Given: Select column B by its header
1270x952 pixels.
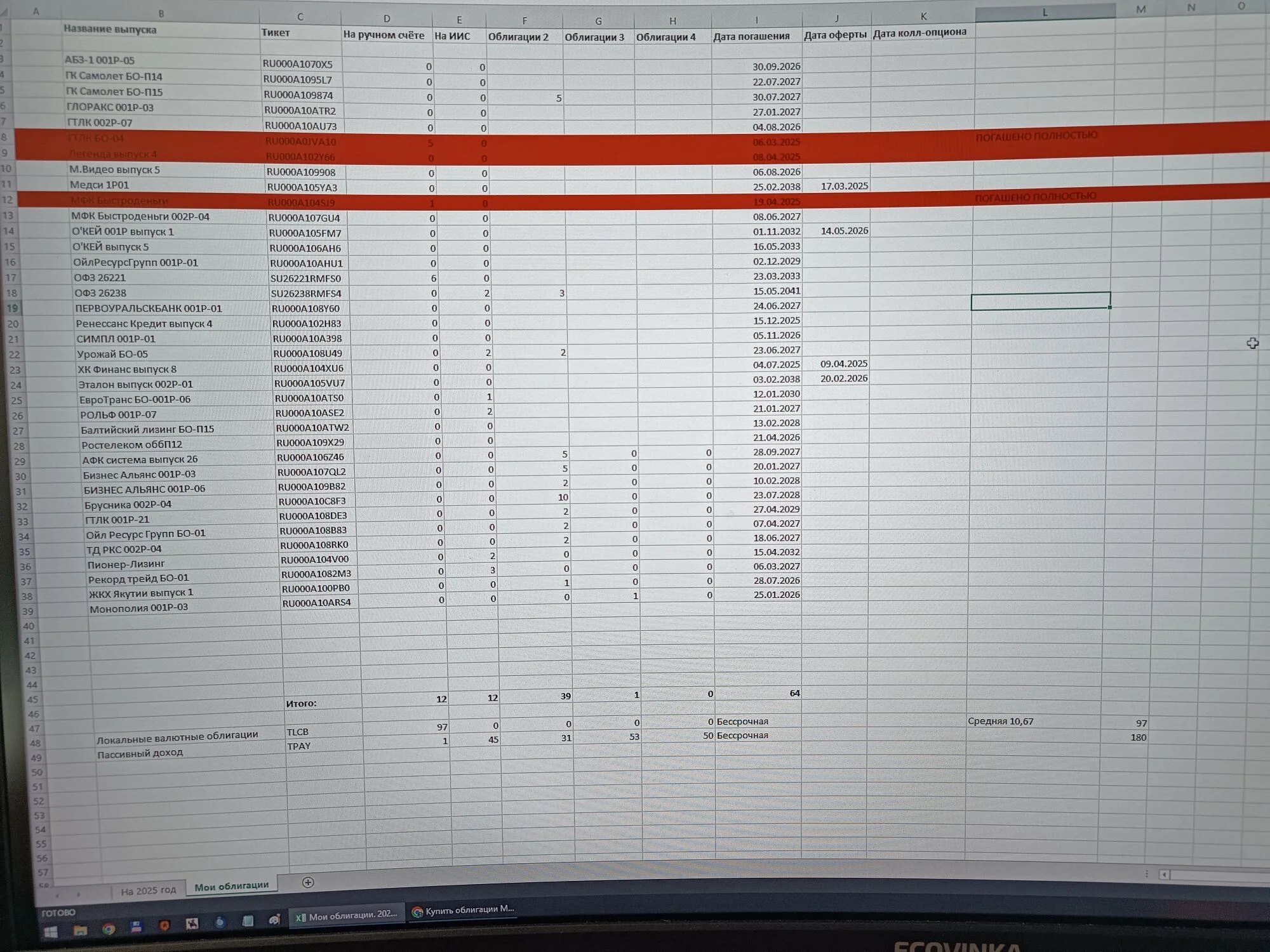Looking at the screenshot, I should pyautogui.click(x=161, y=13).
